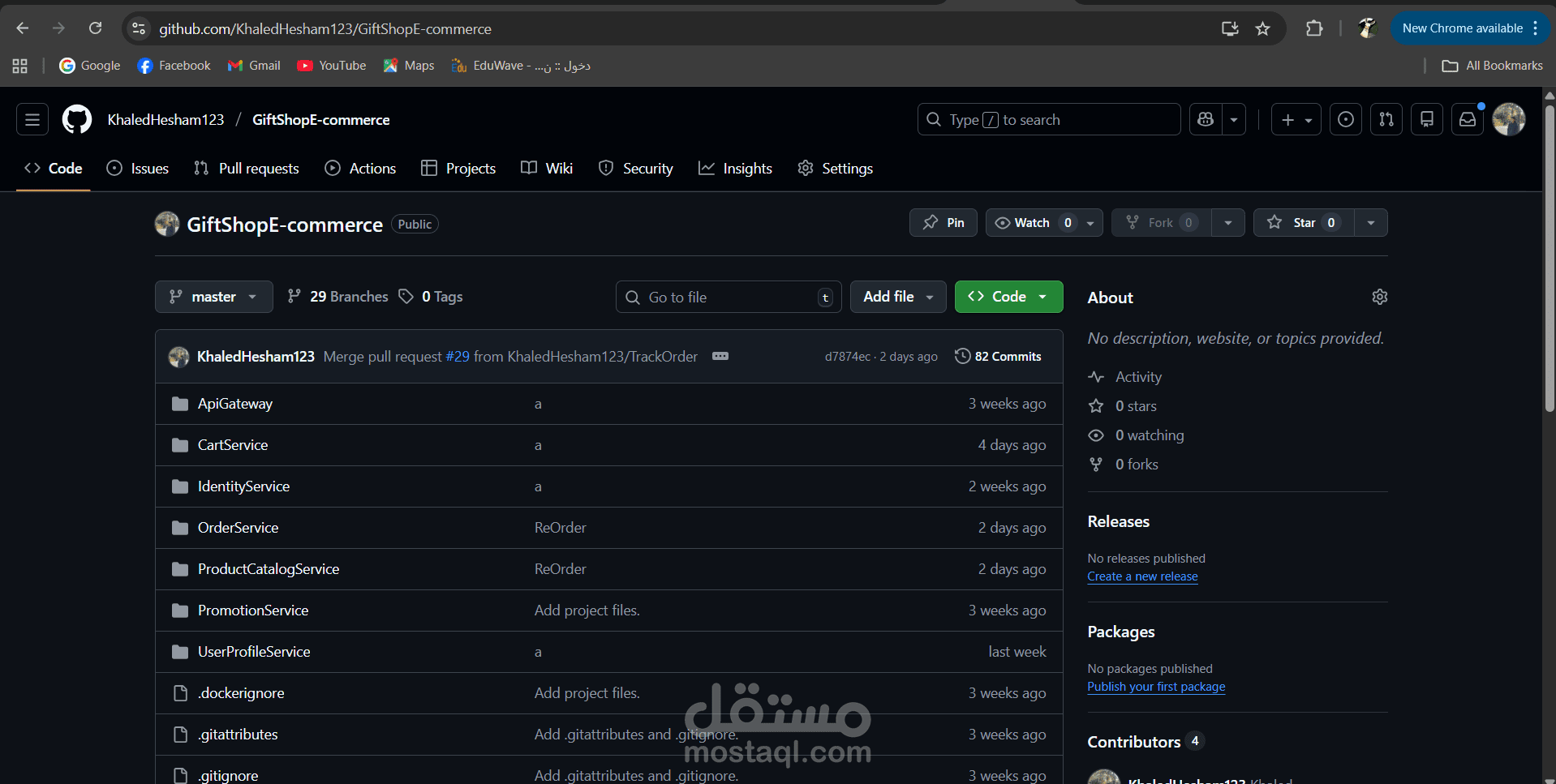Click the pull requests icon in the top bar
This screenshot has width=1556, height=784.
(1386, 119)
